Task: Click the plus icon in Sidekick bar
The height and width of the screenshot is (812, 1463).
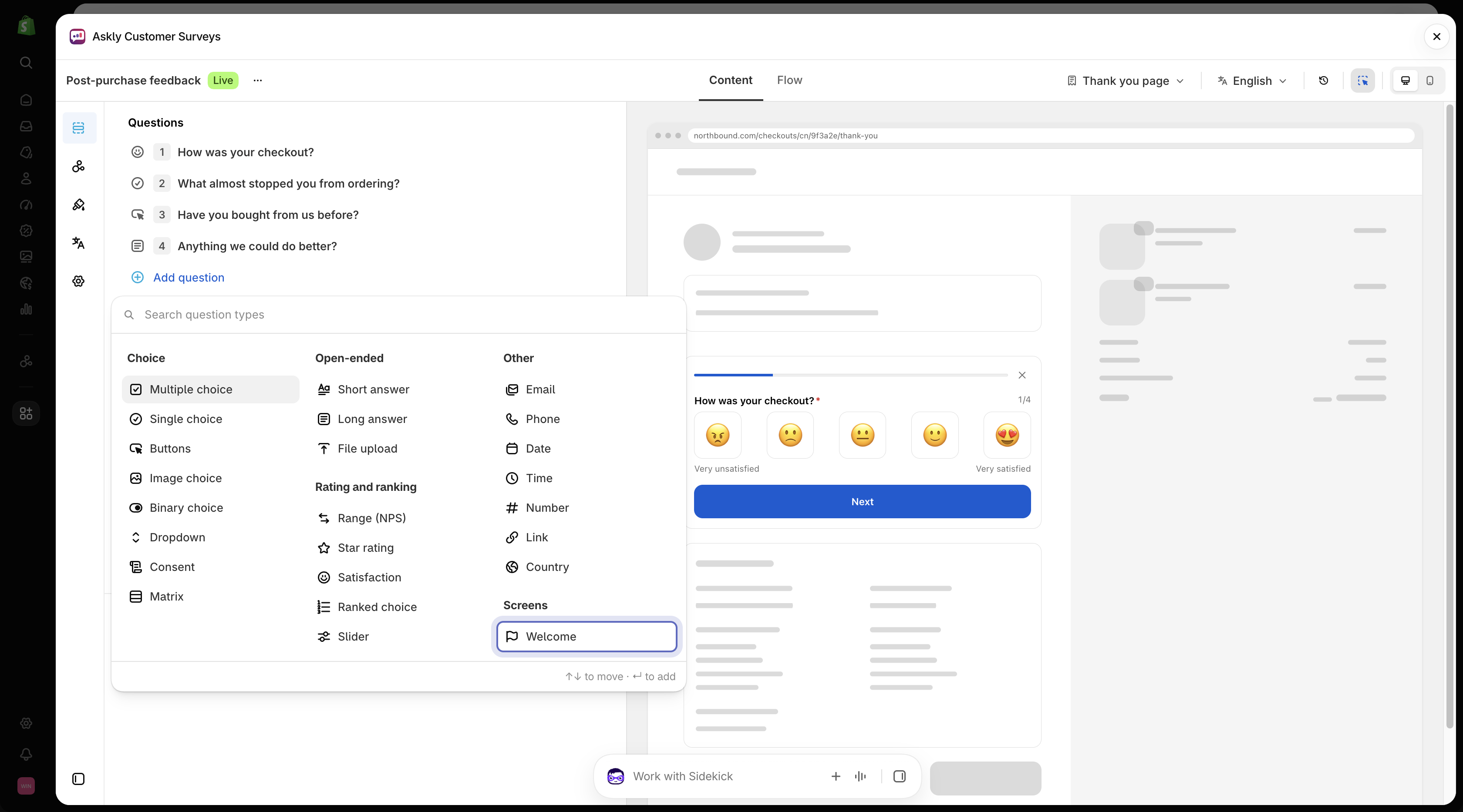Action: (x=836, y=776)
